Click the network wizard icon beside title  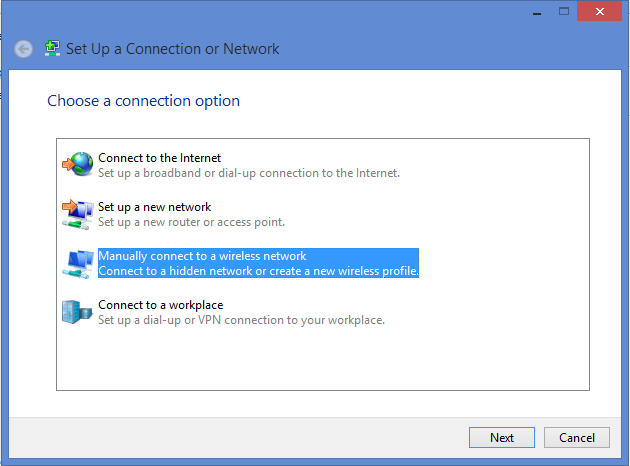coord(52,49)
